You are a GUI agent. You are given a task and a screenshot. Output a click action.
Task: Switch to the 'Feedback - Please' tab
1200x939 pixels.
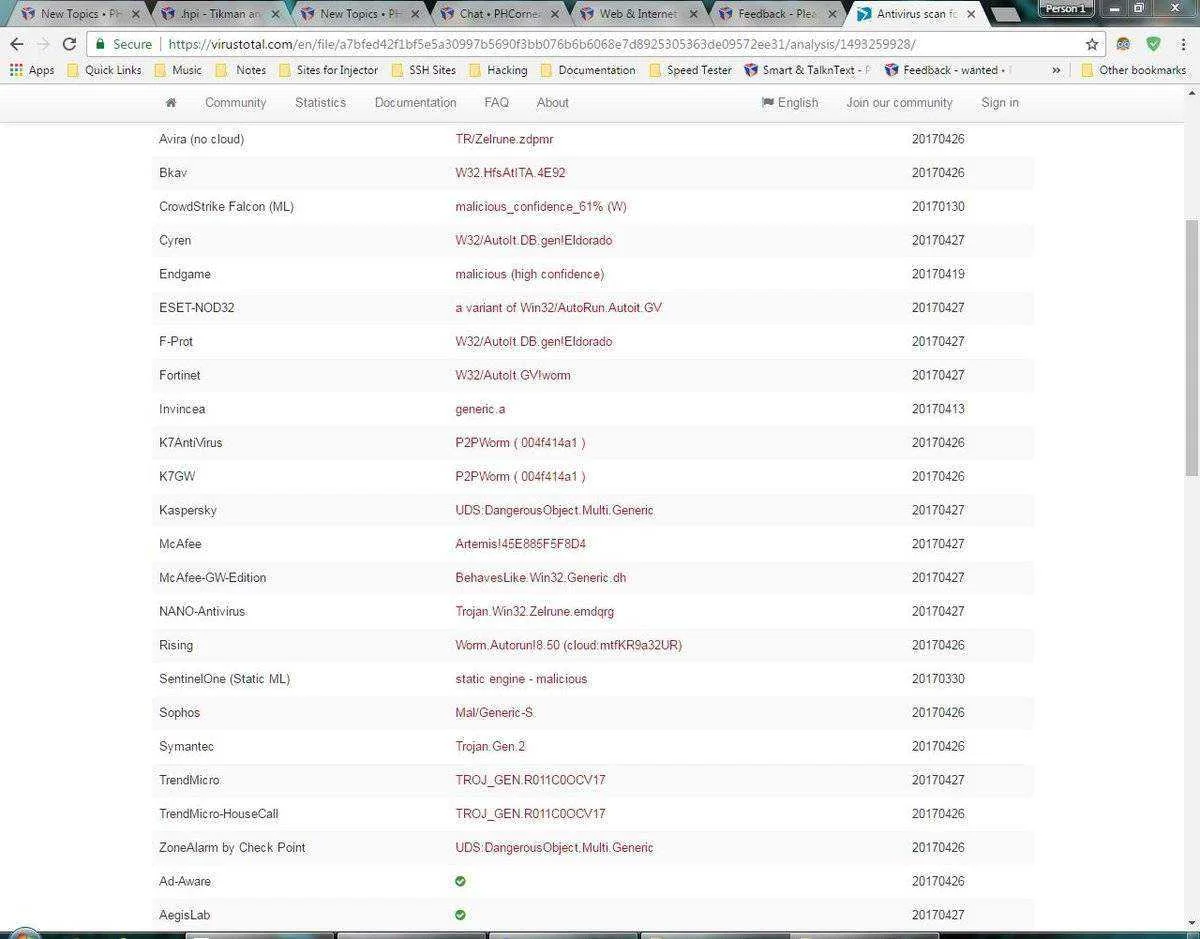click(775, 14)
